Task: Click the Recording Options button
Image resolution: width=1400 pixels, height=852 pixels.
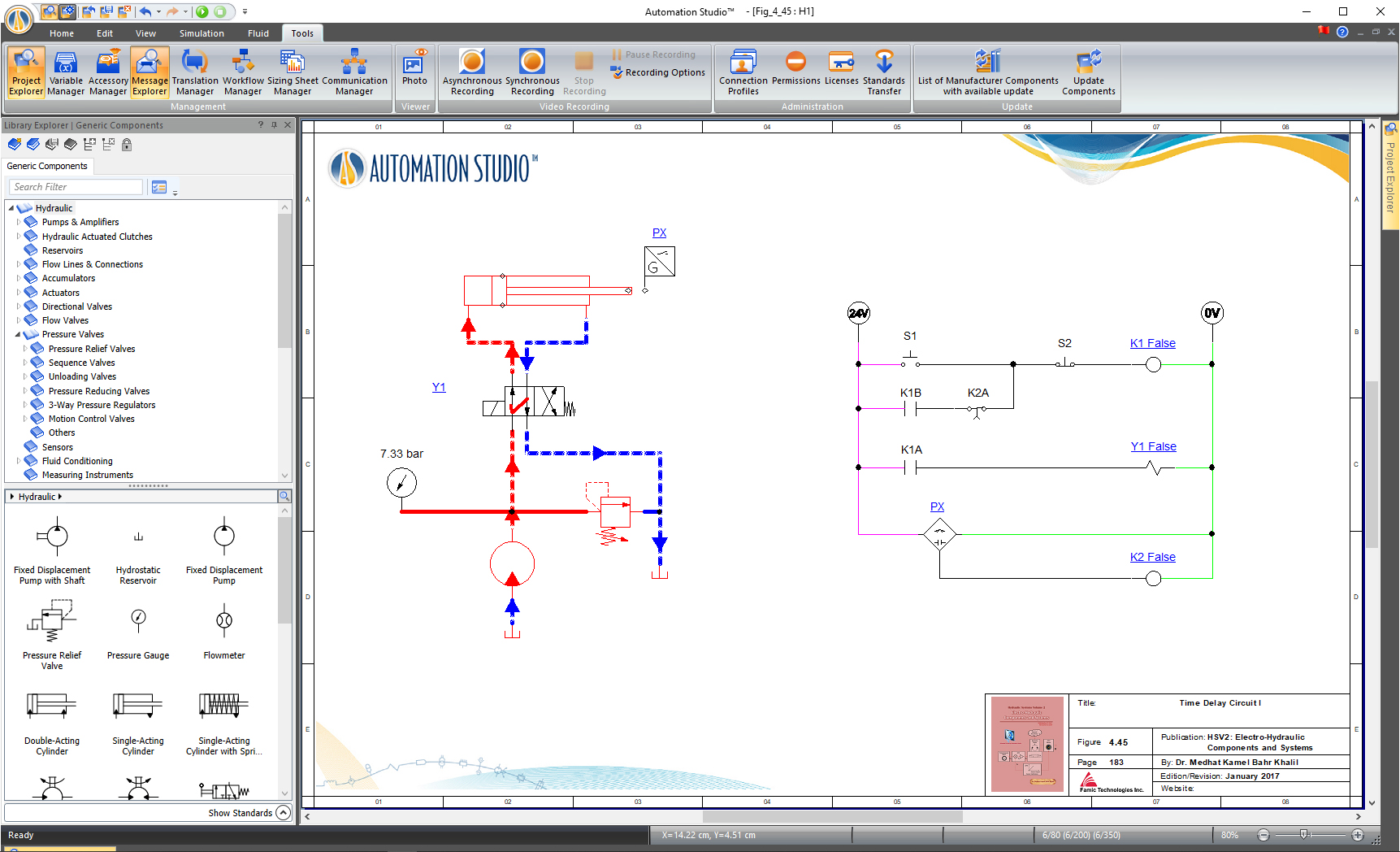Action: (x=658, y=72)
